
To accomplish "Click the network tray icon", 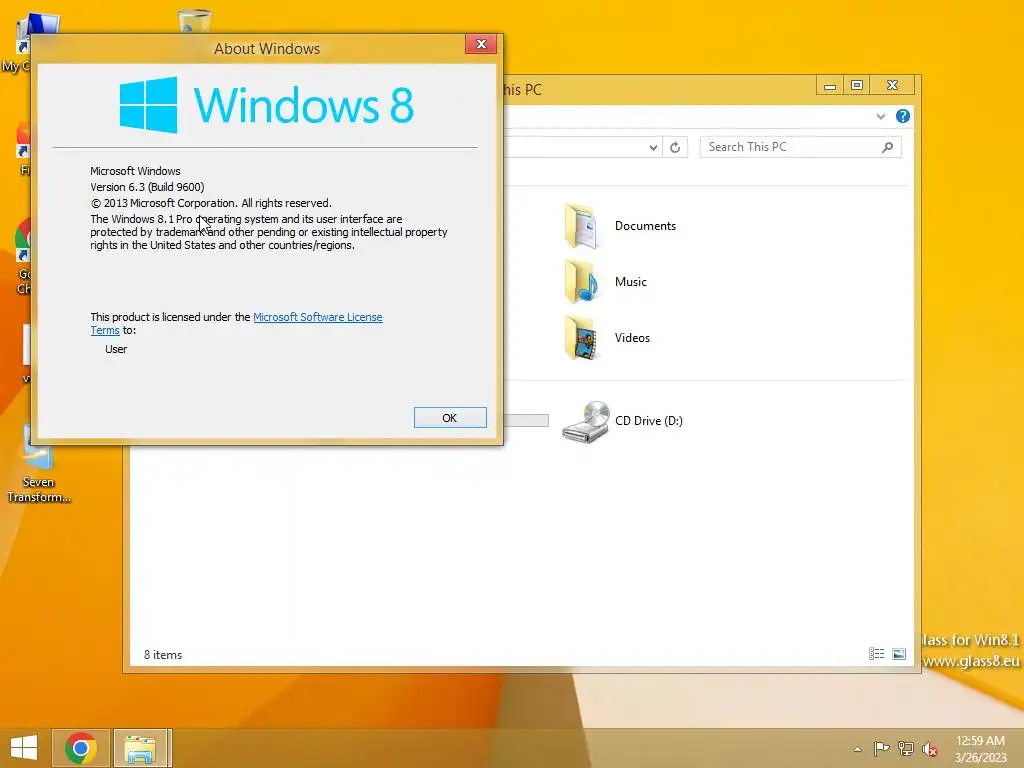I will (x=906, y=748).
